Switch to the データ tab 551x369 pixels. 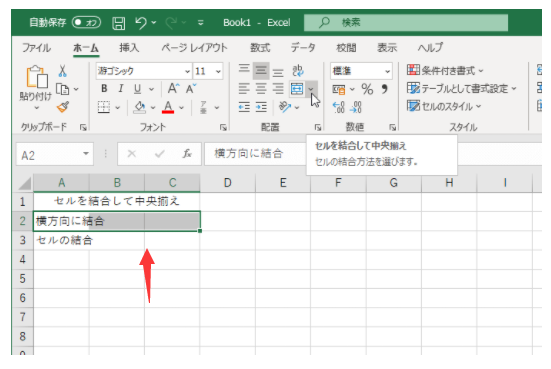click(303, 48)
